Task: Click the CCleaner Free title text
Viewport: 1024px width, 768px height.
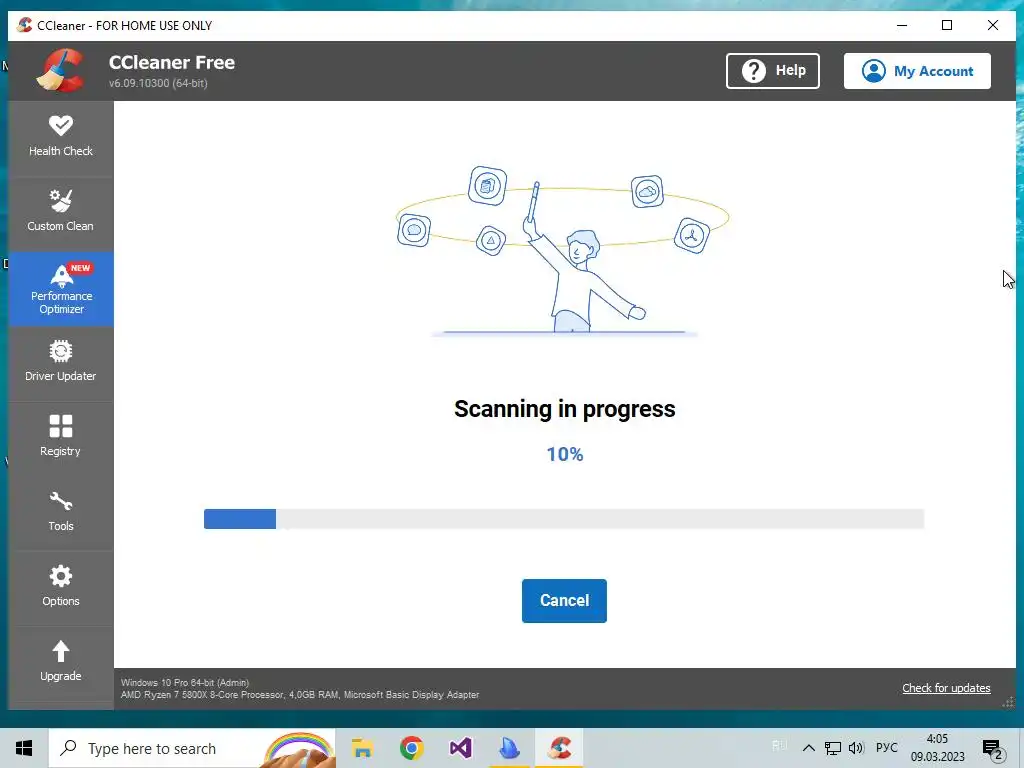Action: click(172, 63)
